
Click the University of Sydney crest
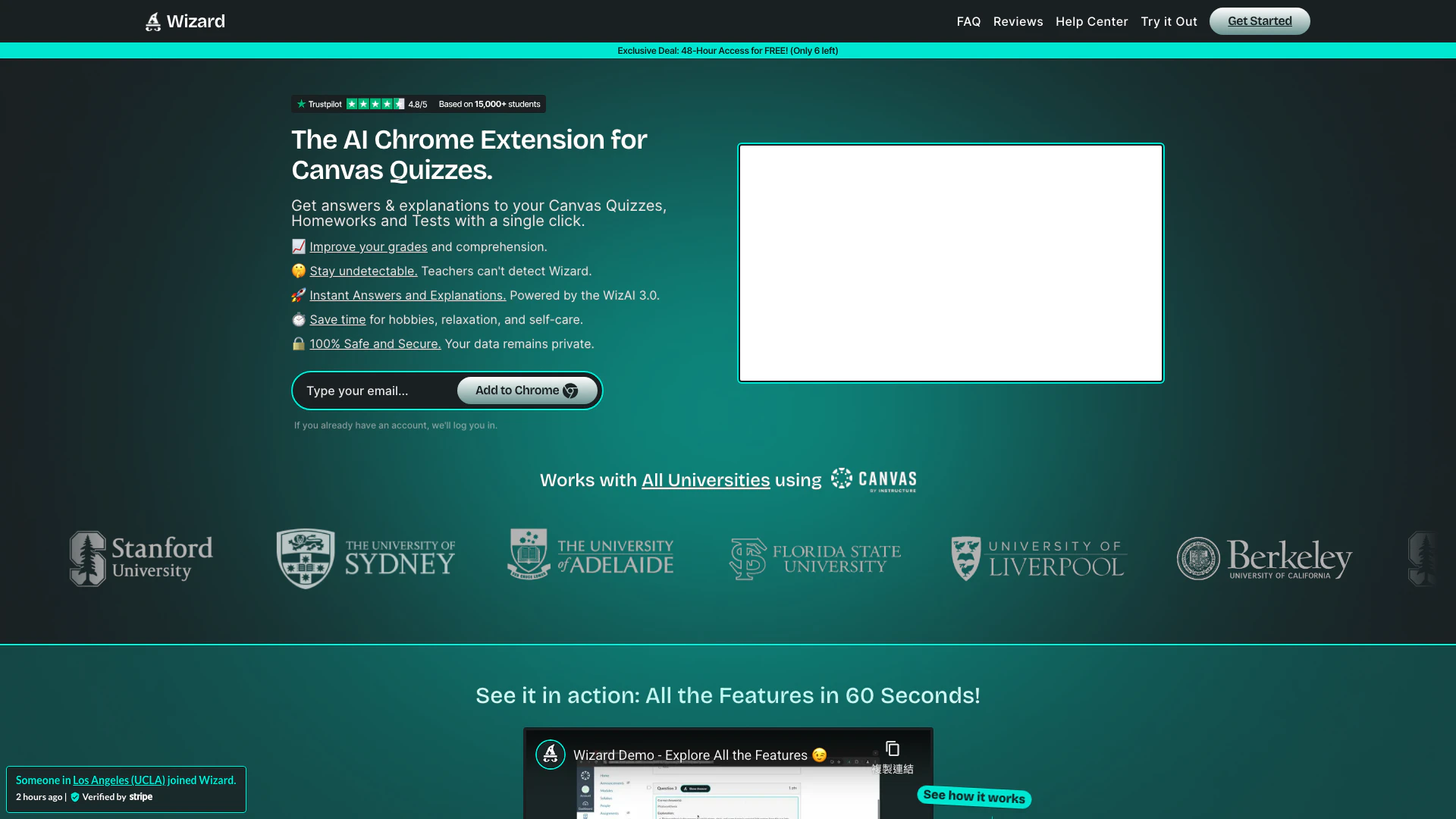(x=306, y=559)
